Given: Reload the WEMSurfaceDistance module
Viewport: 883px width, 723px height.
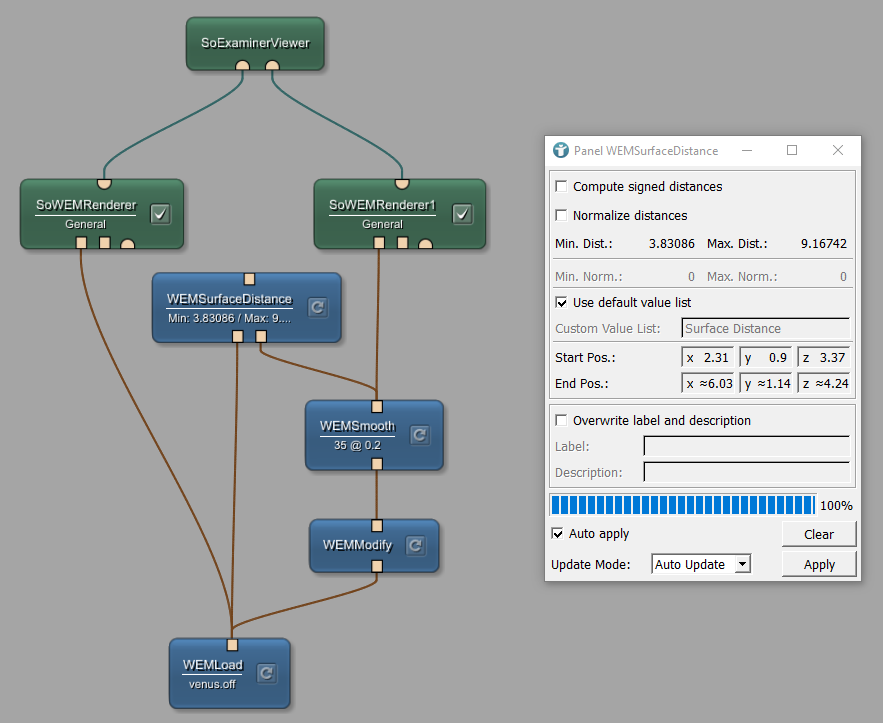Looking at the screenshot, I should click(317, 308).
